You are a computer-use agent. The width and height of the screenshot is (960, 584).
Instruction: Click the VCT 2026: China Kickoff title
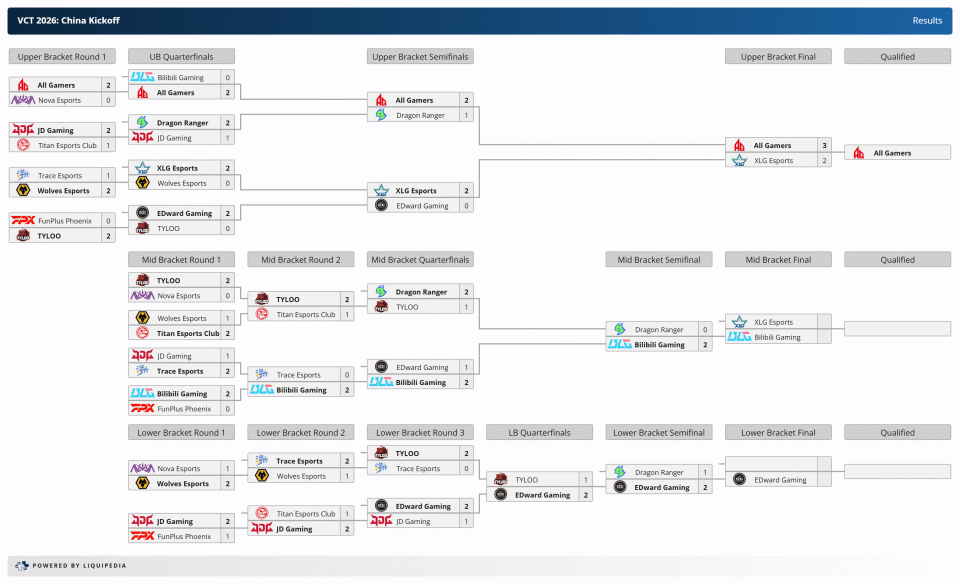tap(69, 20)
